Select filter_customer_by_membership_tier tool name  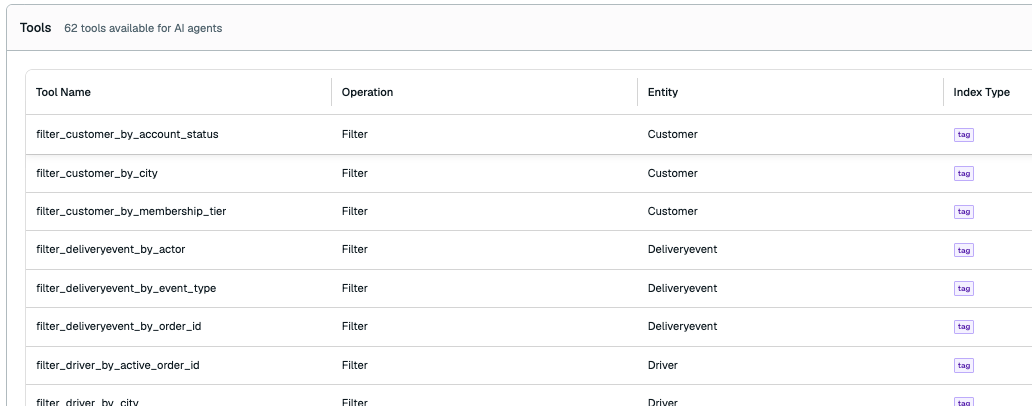[x=131, y=211]
